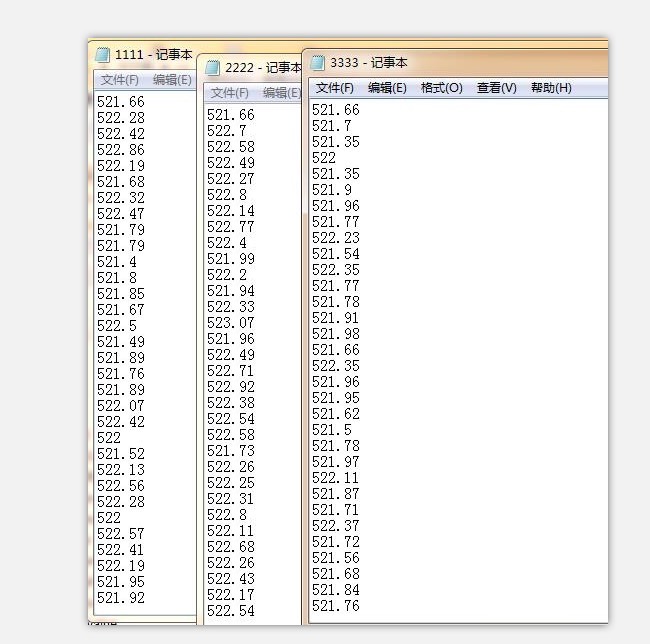The width and height of the screenshot is (650, 644).
Task: Open 编辑(E) menu in the 2222 window
Action: [282, 93]
